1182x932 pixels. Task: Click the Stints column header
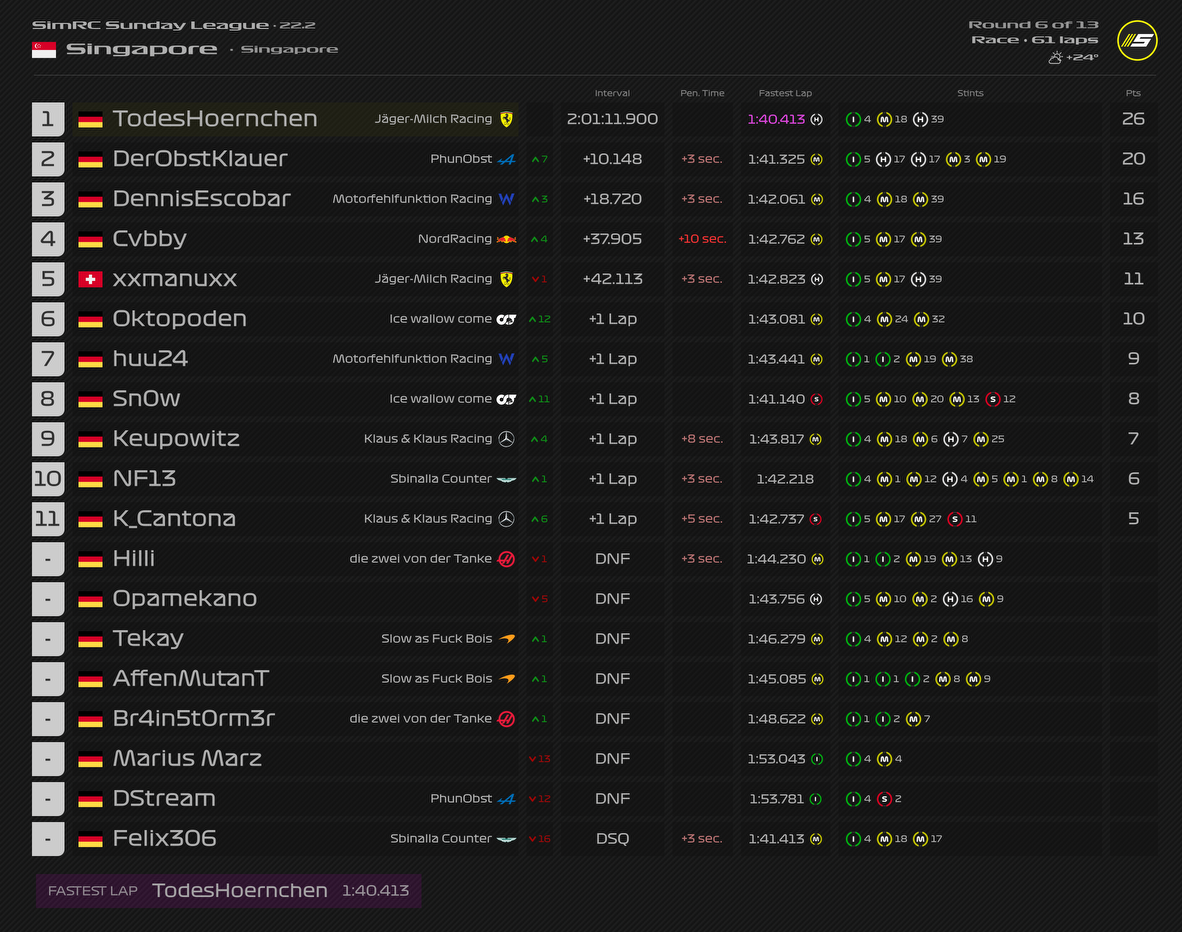coord(970,93)
